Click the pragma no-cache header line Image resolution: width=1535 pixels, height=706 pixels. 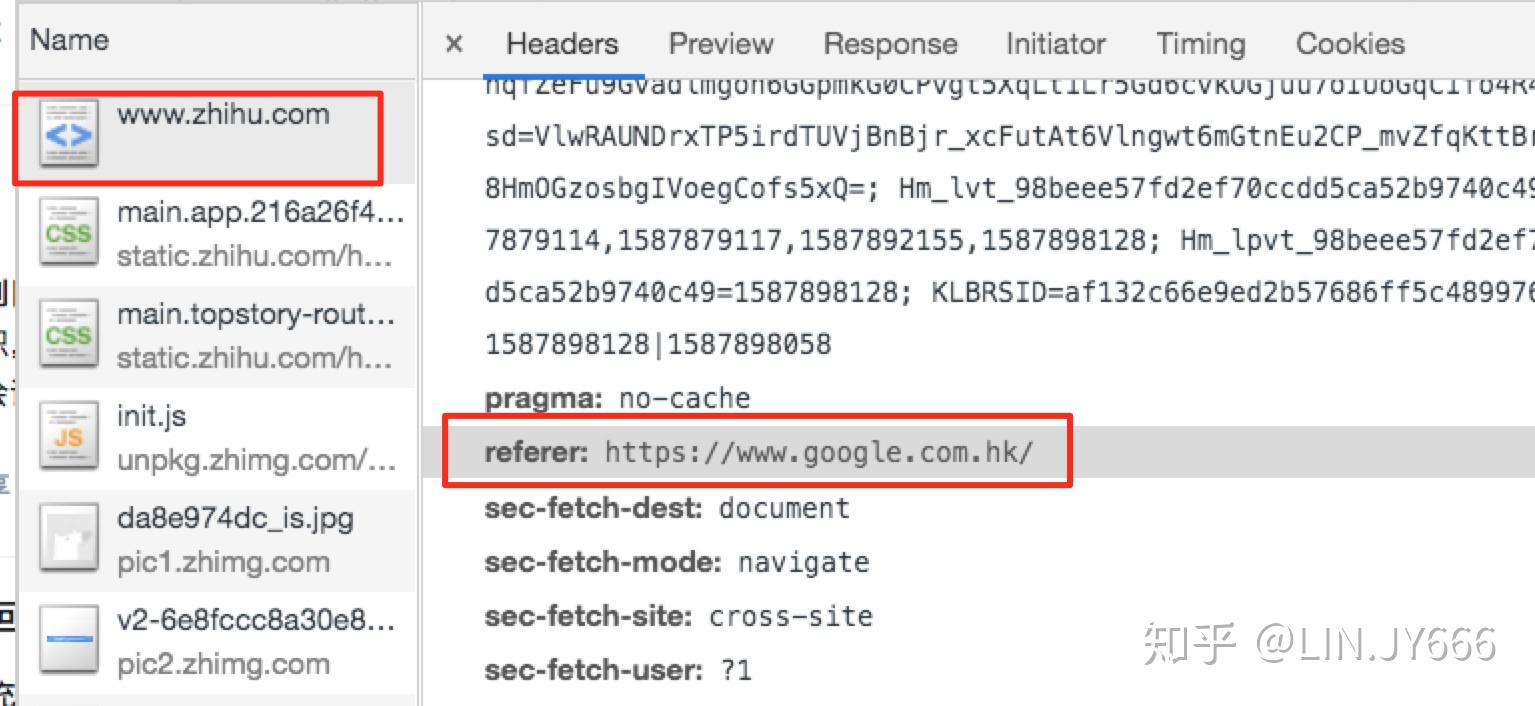point(617,398)
